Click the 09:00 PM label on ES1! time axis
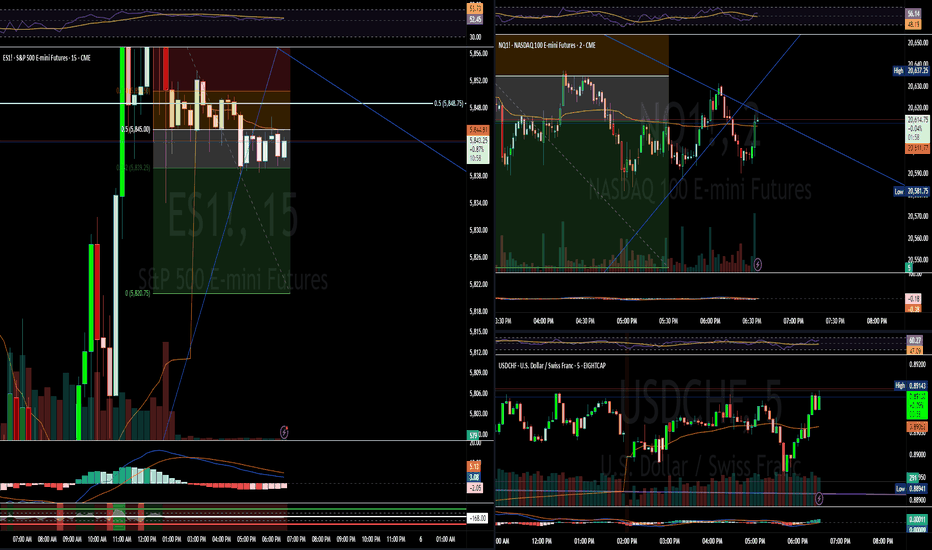Viewport: 932px width, 550px height. pos(345,539)
